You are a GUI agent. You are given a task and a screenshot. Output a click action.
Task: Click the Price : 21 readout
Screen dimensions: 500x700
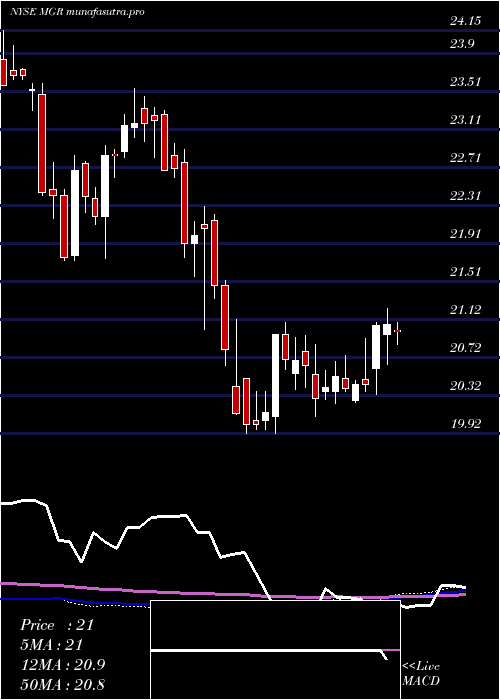57,625
